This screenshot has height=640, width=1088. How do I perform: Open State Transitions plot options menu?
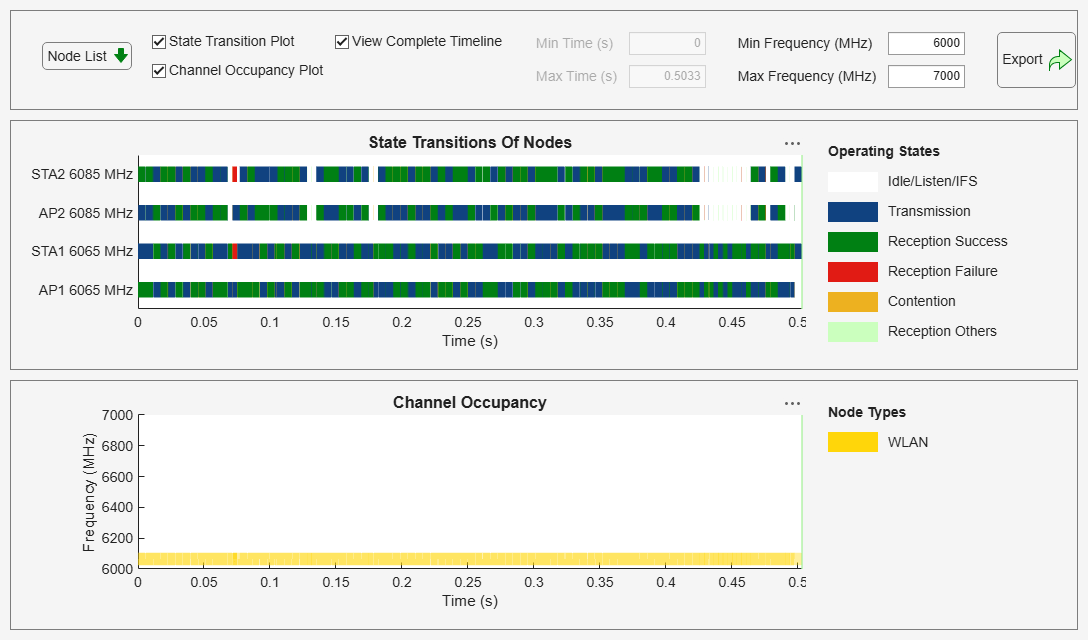[x=792, y=143]
